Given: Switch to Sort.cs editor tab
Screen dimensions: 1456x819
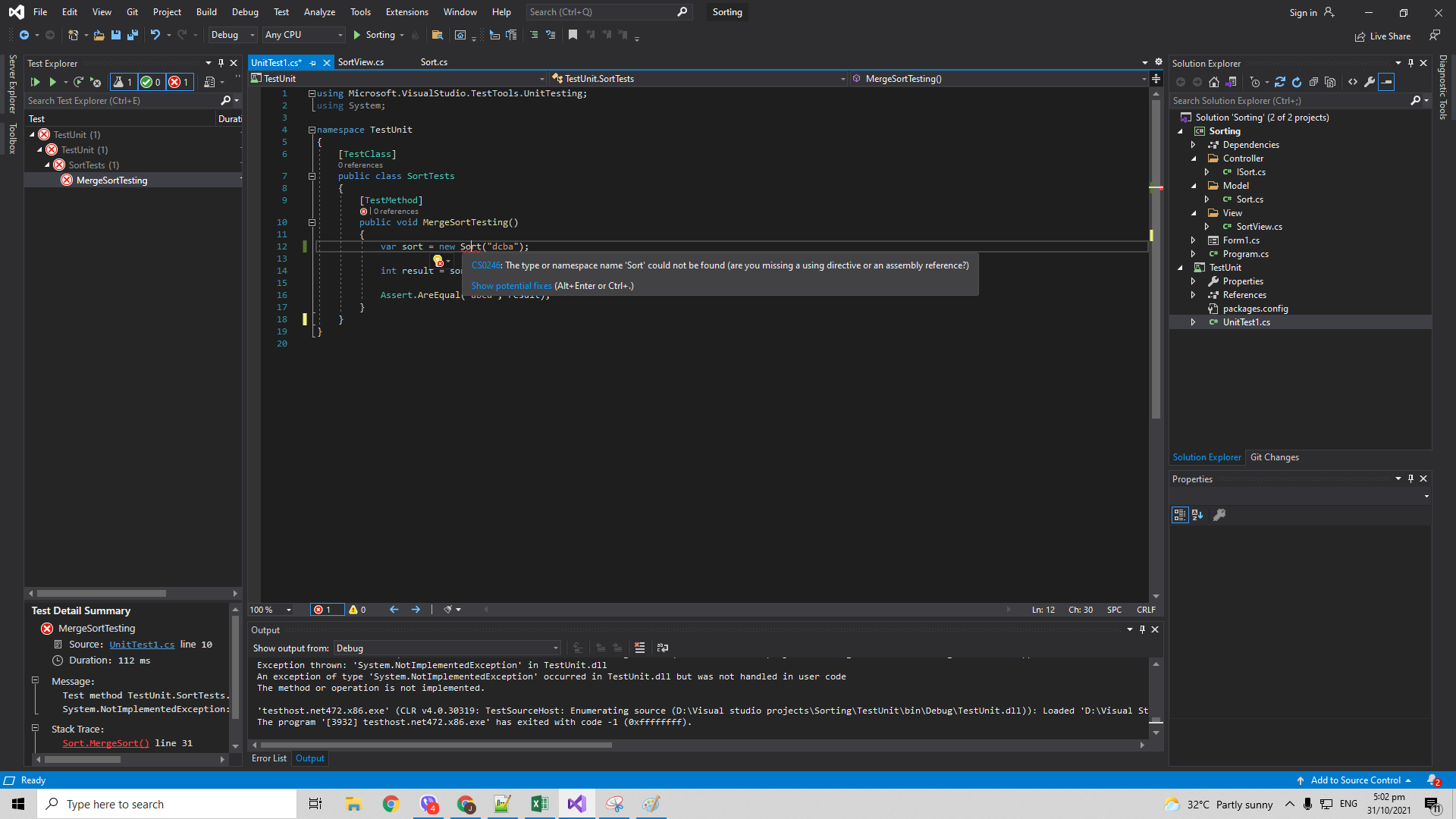Looking at the screenshot, I should tap(434, 62).
